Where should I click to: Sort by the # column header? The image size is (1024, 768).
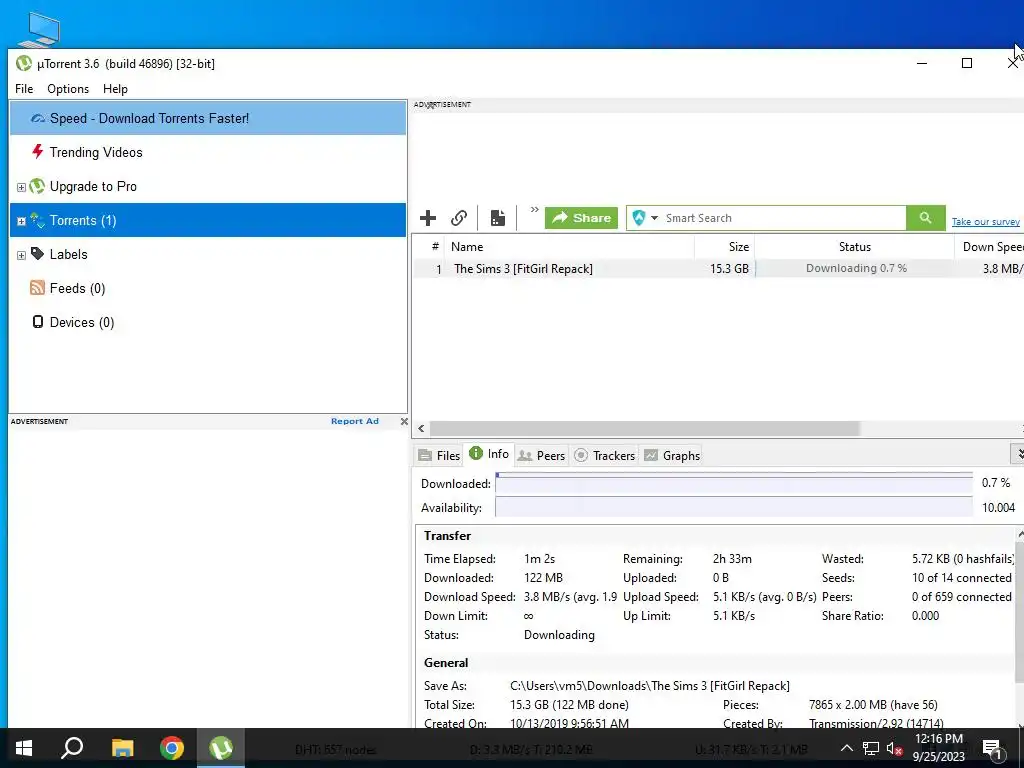435,247
